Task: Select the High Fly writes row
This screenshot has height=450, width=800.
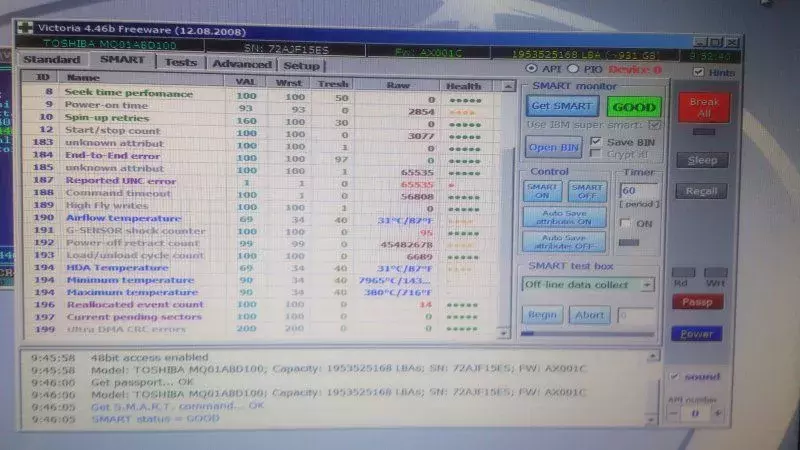Action: (x=261, y=207)
